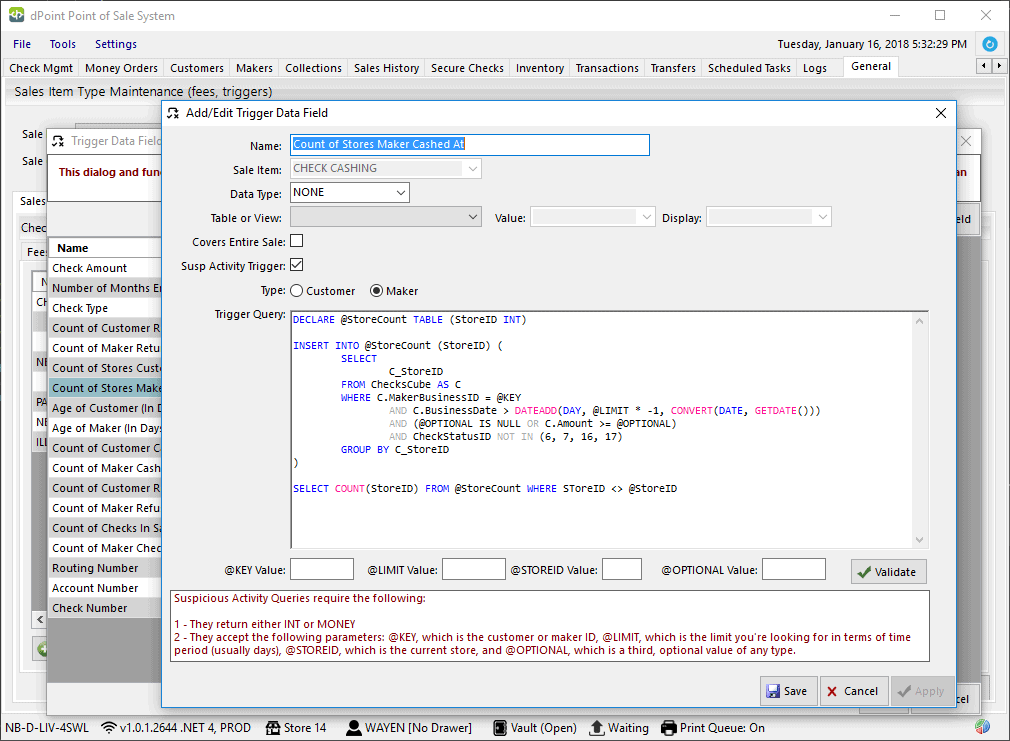Switch to the Transactions tab
Image resolution: width=1010 pixels, height=741 pixels.
pos(607,68)
